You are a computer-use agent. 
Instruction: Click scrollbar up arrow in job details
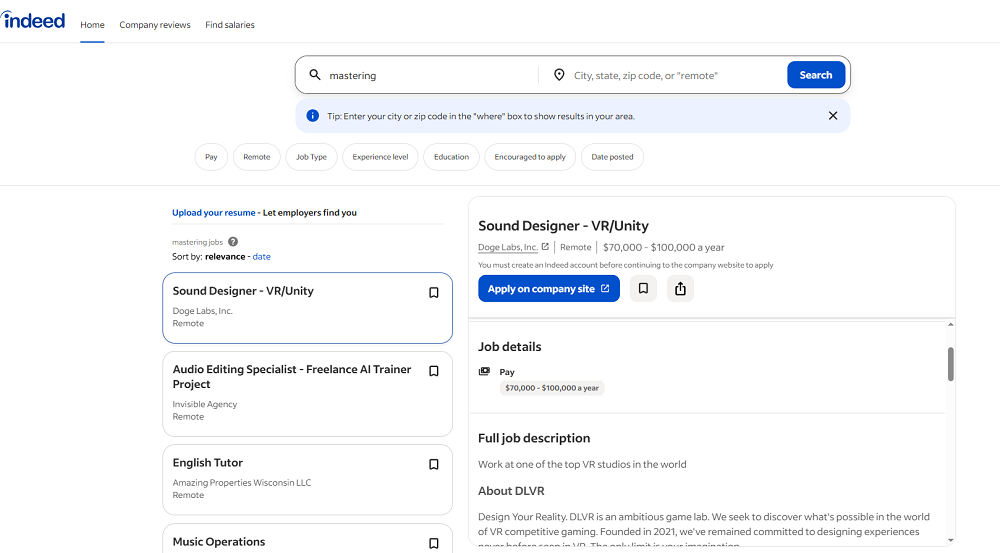950,325
